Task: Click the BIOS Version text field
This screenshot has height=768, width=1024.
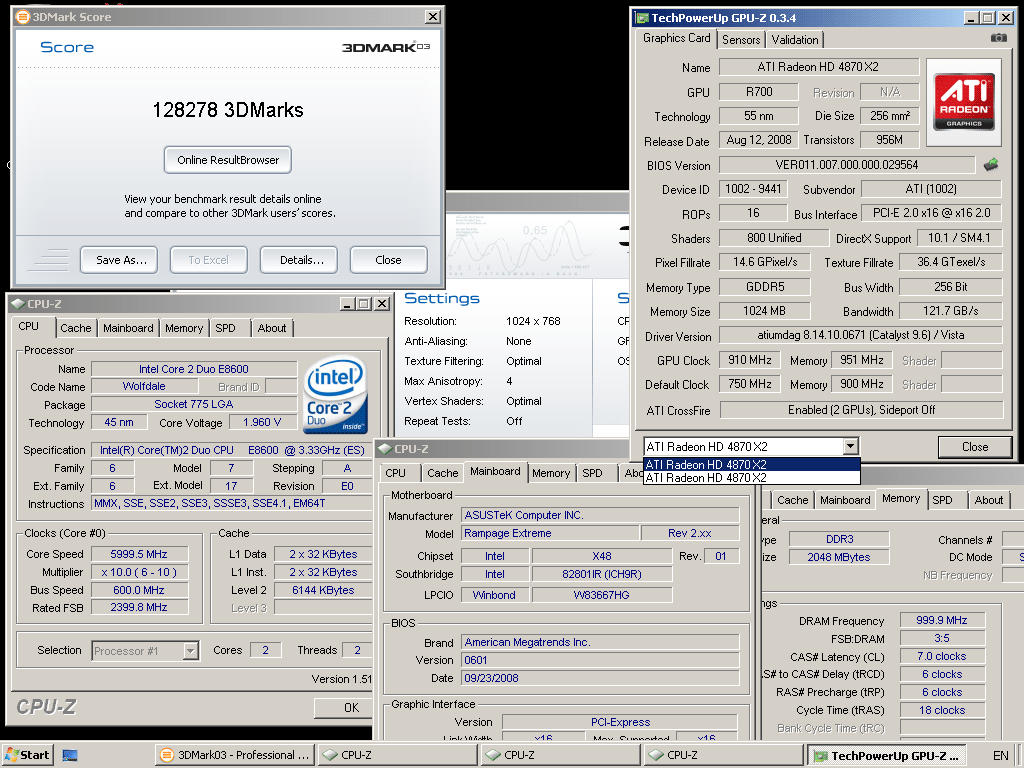Action: [846, 165]
